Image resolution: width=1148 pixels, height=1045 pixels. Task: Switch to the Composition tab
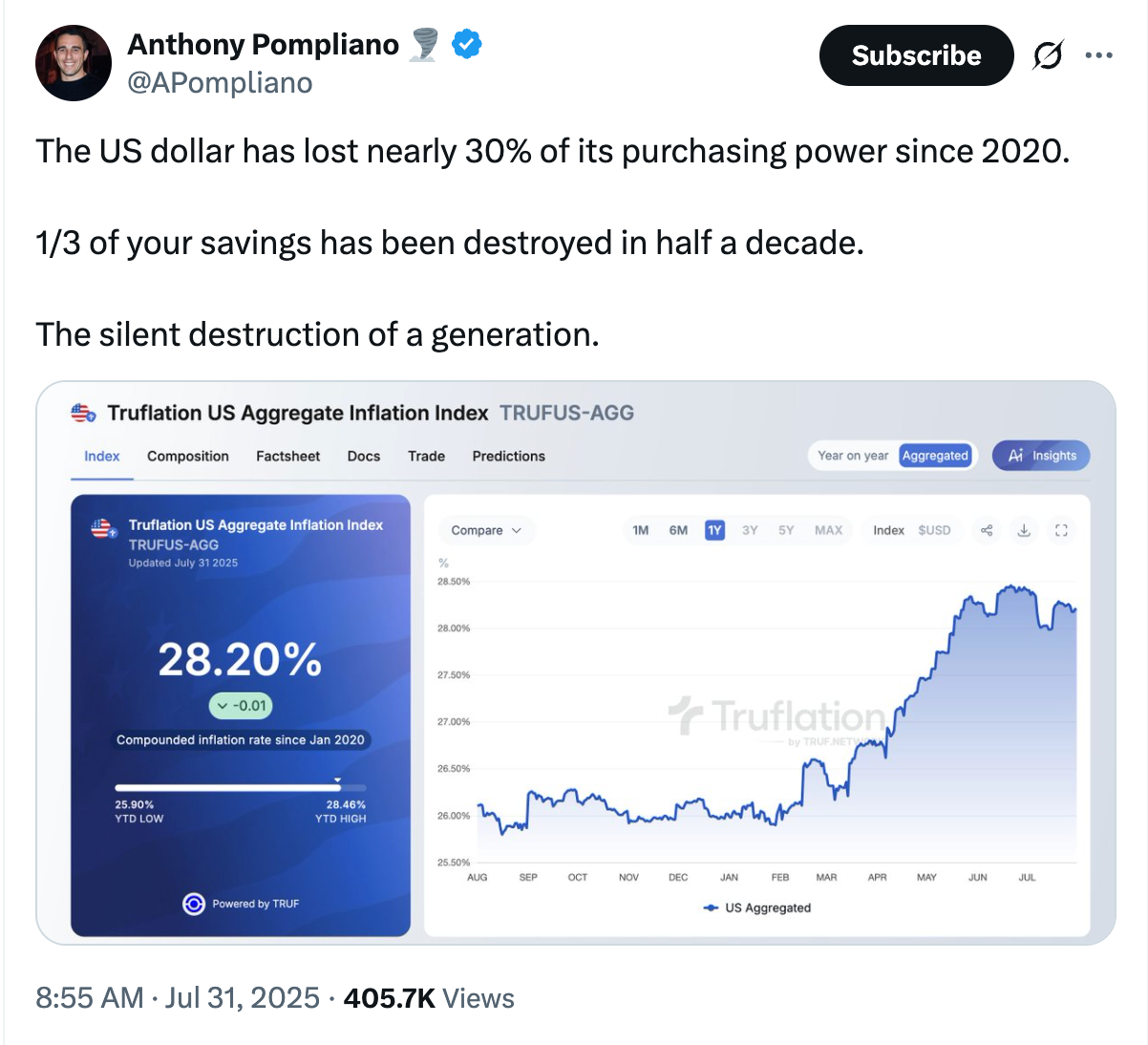pyautogui.click(x=187, y=456)
